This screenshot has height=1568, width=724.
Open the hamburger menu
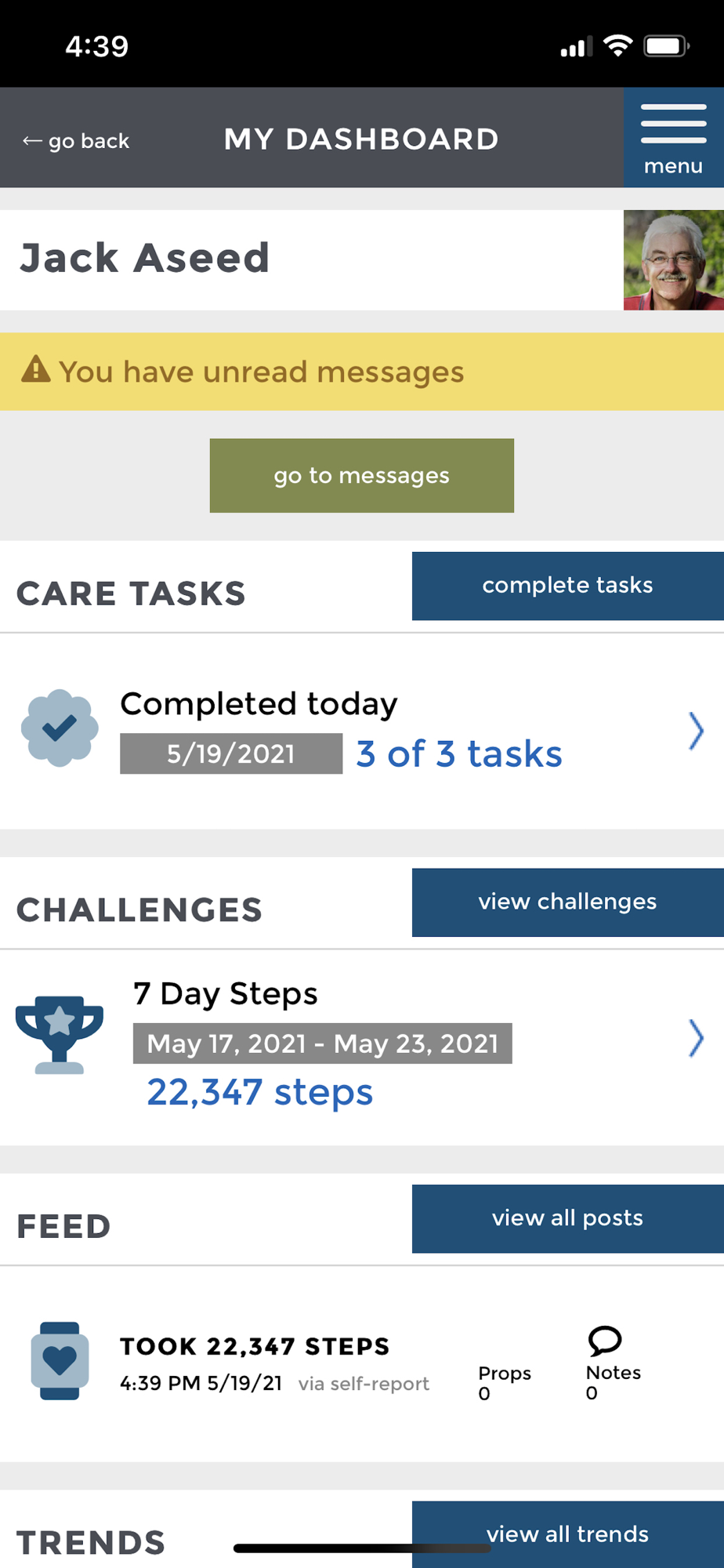(673, 138)
